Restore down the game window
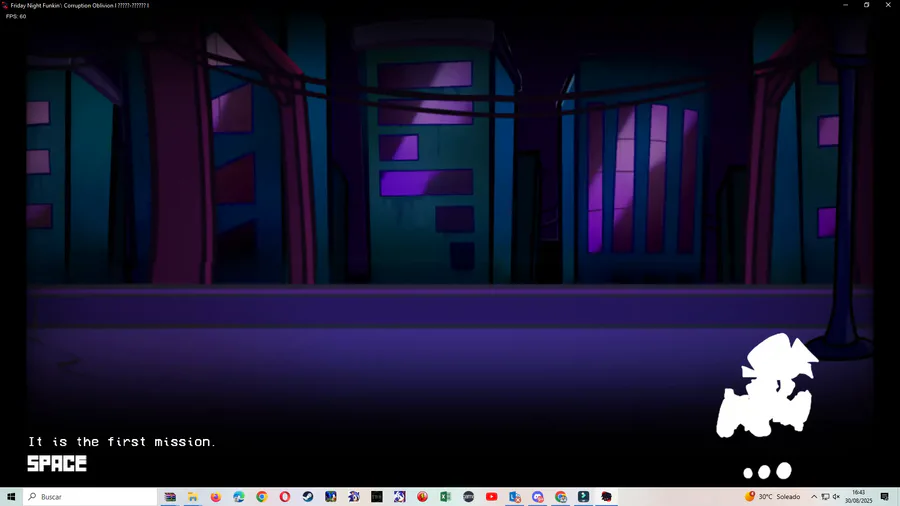The width and height of the screenshot is (900, 506). click(867, 5)
